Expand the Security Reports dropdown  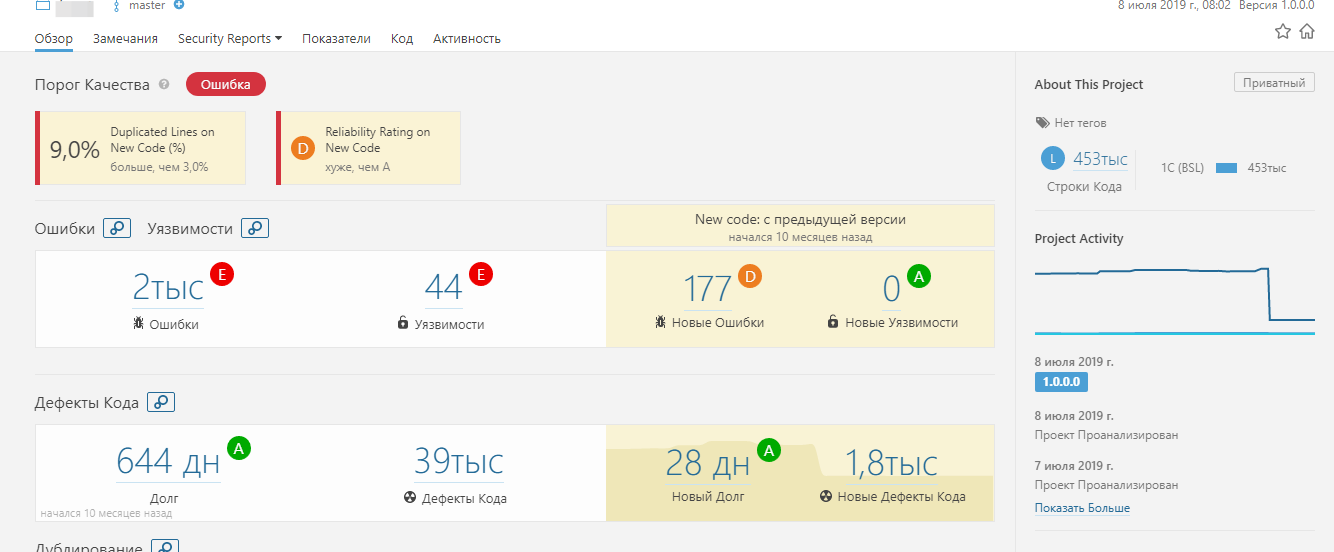[230, 39]
